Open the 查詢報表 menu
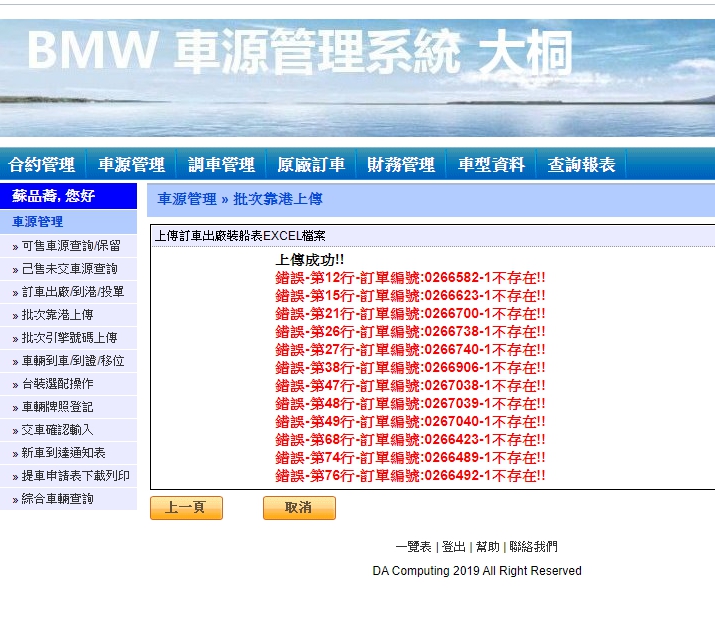Viewport: 715px width, 630px height. (x=581, y=165)
